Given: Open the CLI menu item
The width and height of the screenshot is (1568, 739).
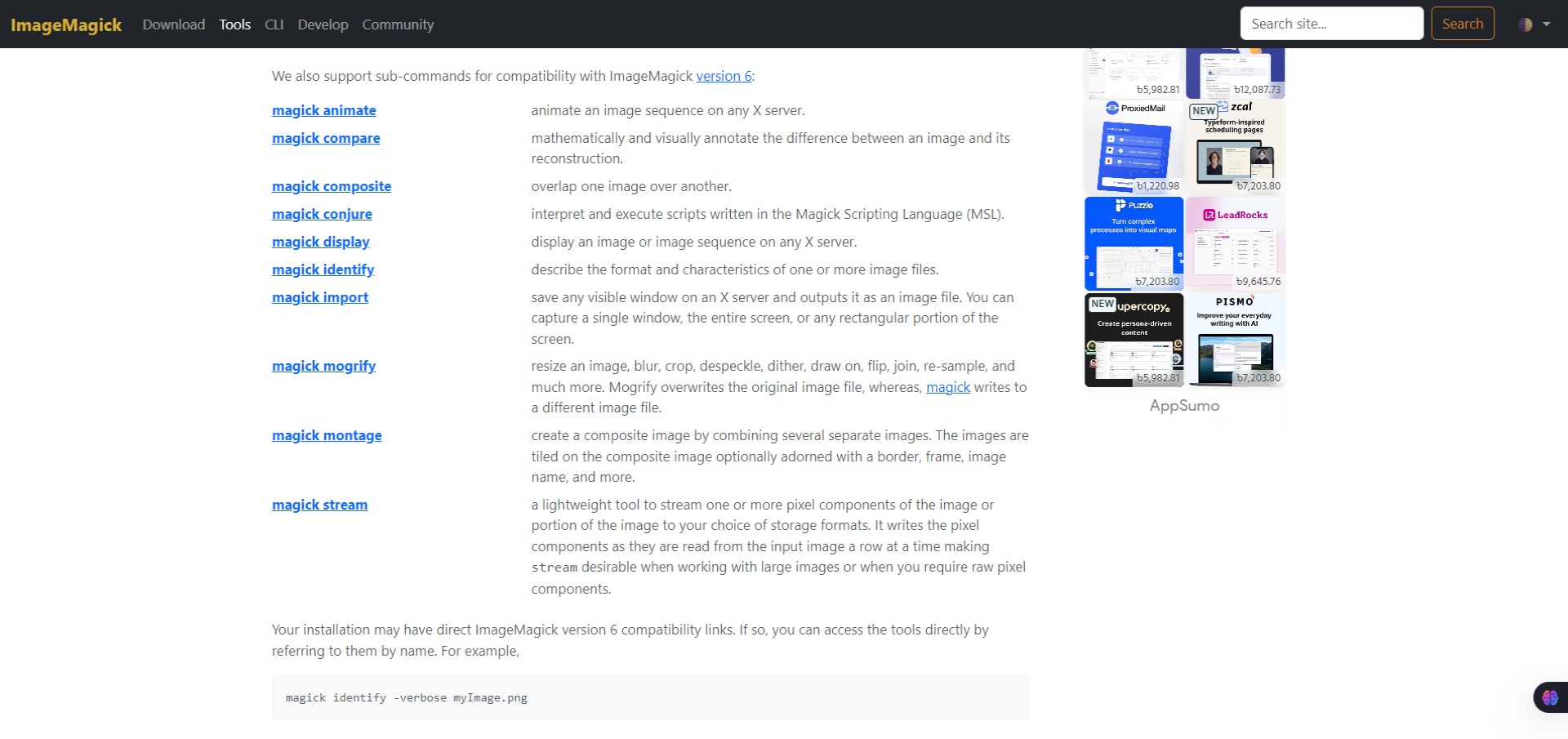Looking at the screenshot, I should [274, 24].
